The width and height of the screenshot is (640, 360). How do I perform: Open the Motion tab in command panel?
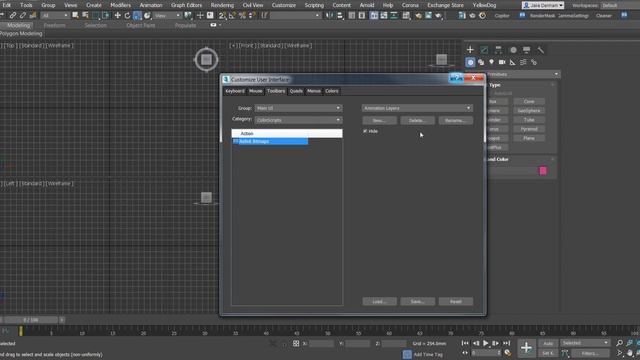pos(513,50)
